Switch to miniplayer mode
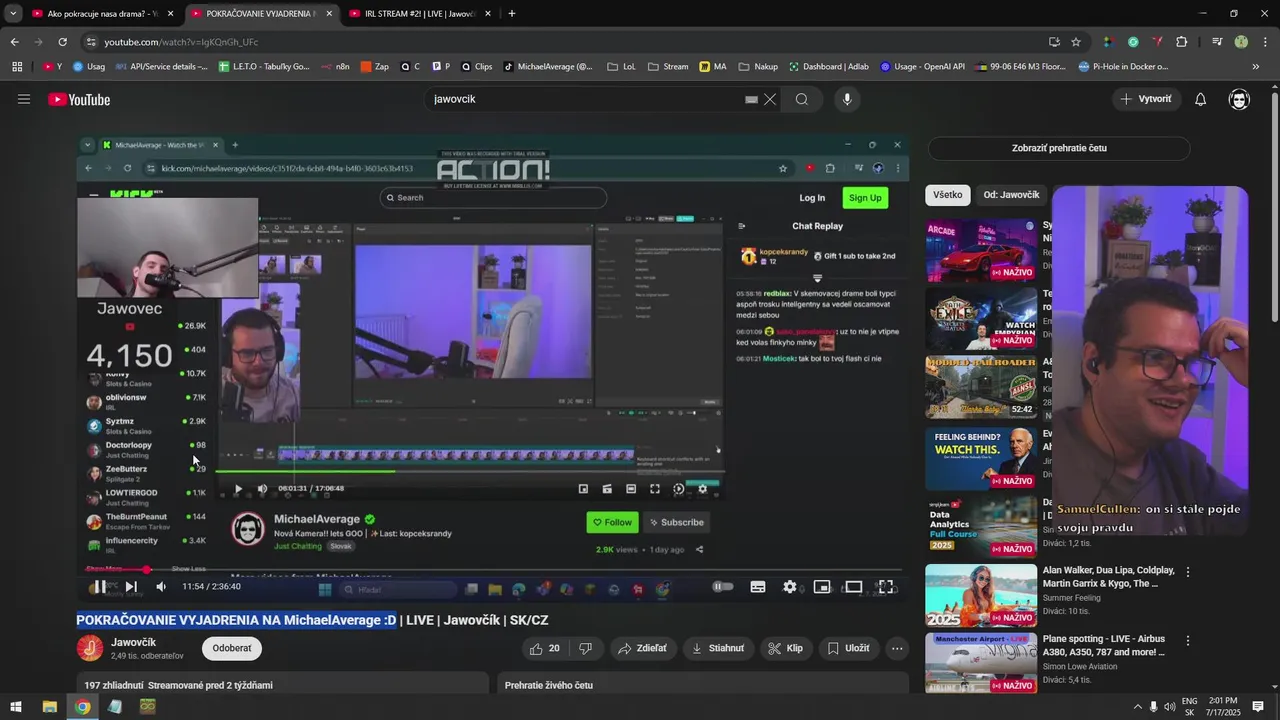Viewport: 1280px width, 720px height. point(821,587)
